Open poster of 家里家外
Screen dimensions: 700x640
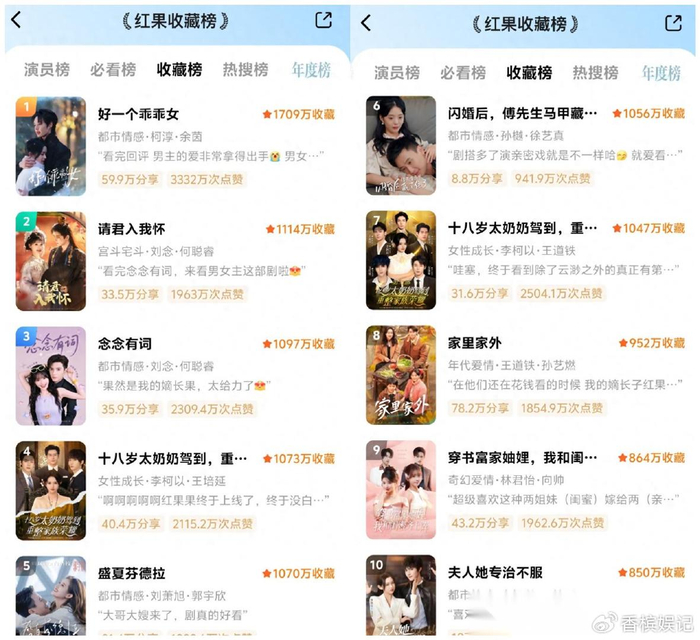point(401,375)
